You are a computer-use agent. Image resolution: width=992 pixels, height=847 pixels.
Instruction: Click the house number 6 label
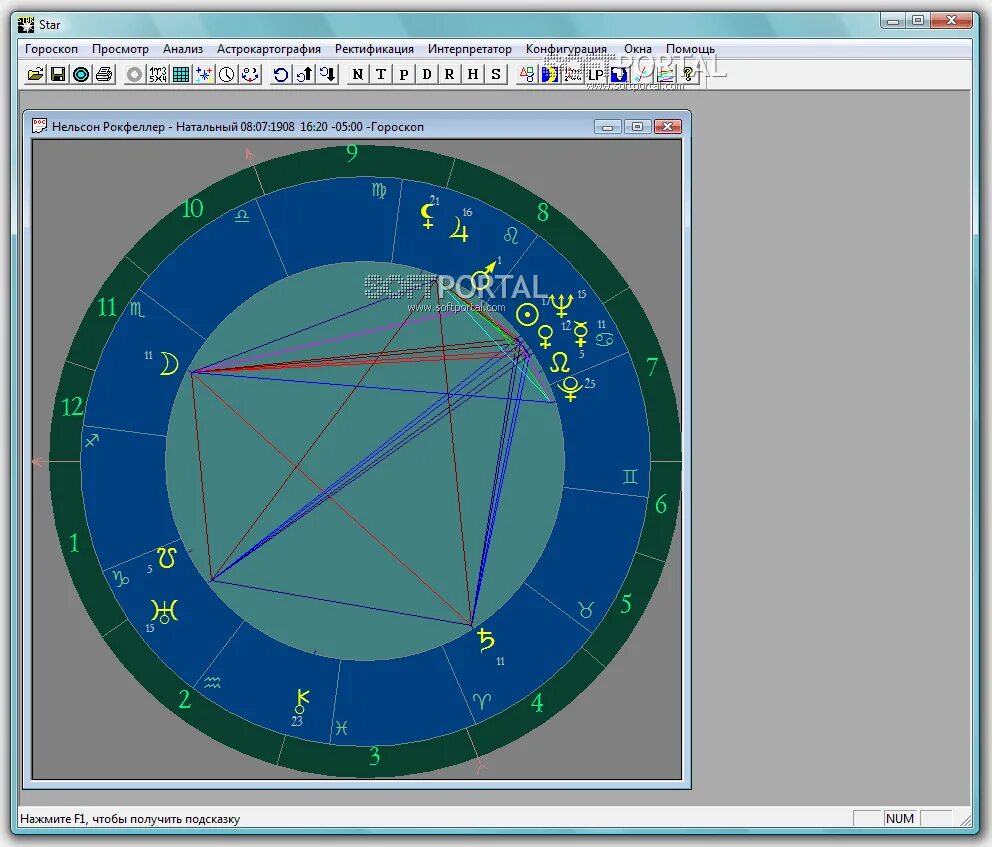point(660,504)
